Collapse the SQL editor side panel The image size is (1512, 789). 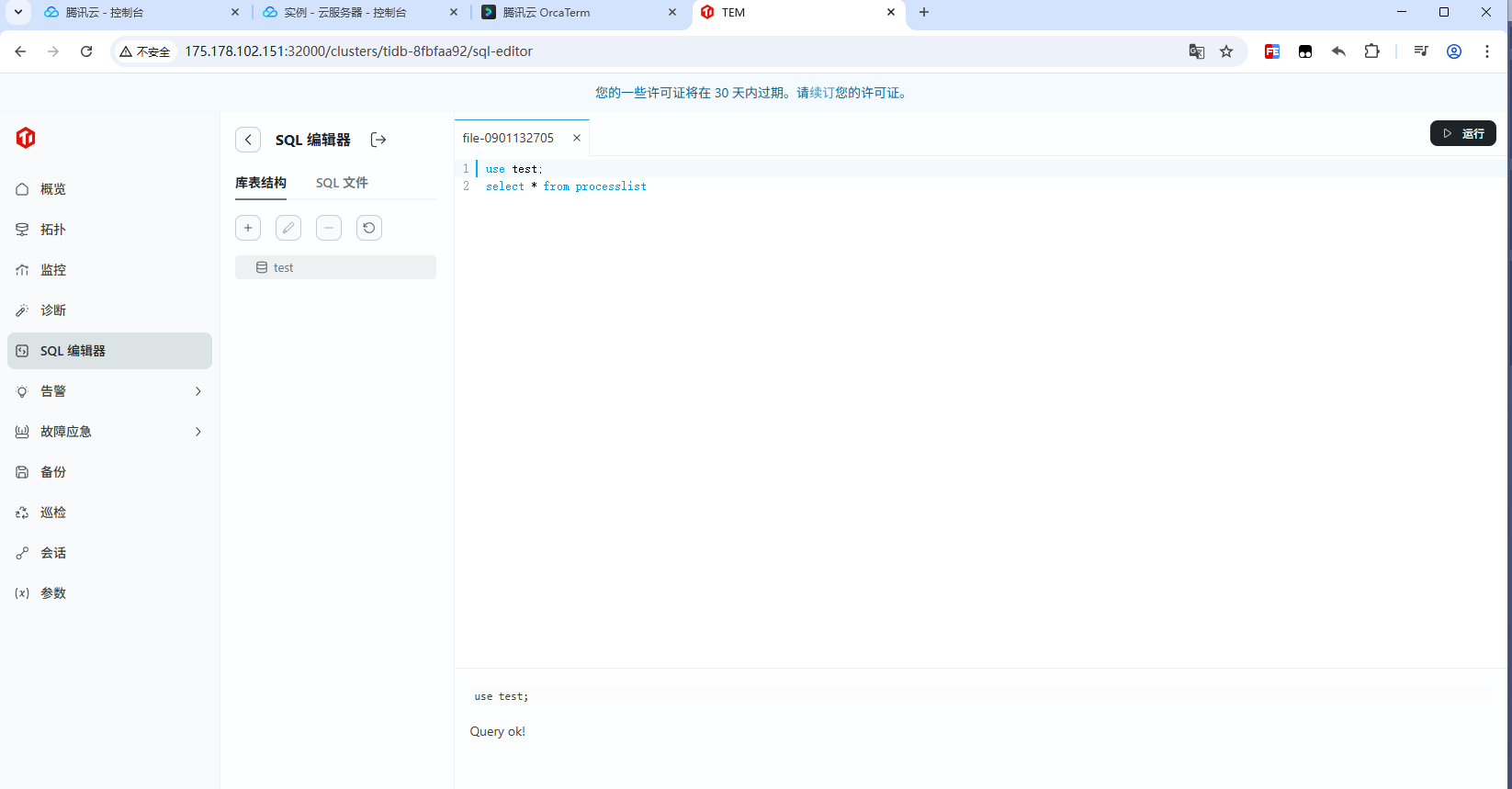tap(248, 140)
